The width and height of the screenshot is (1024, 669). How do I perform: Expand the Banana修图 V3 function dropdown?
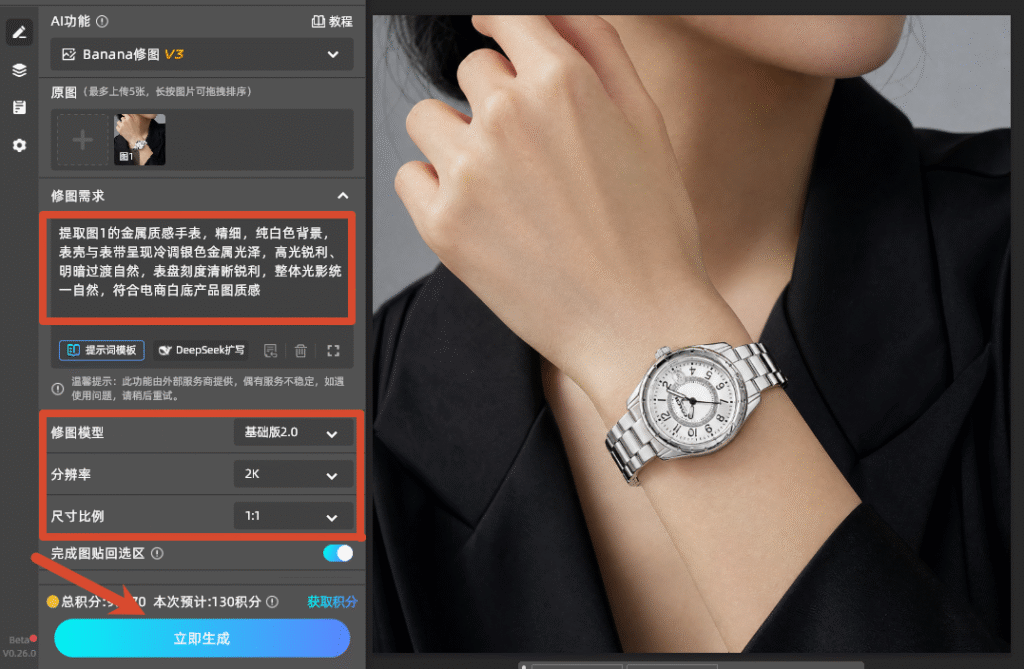[x=202, y=54]
